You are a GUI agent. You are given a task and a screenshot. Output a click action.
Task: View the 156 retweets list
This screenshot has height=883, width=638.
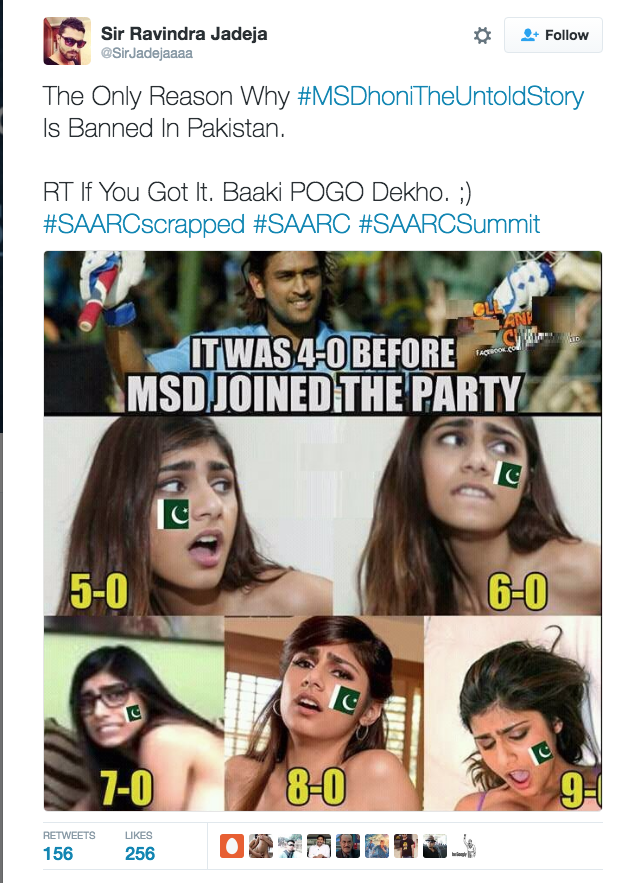(x=69, y=846)
